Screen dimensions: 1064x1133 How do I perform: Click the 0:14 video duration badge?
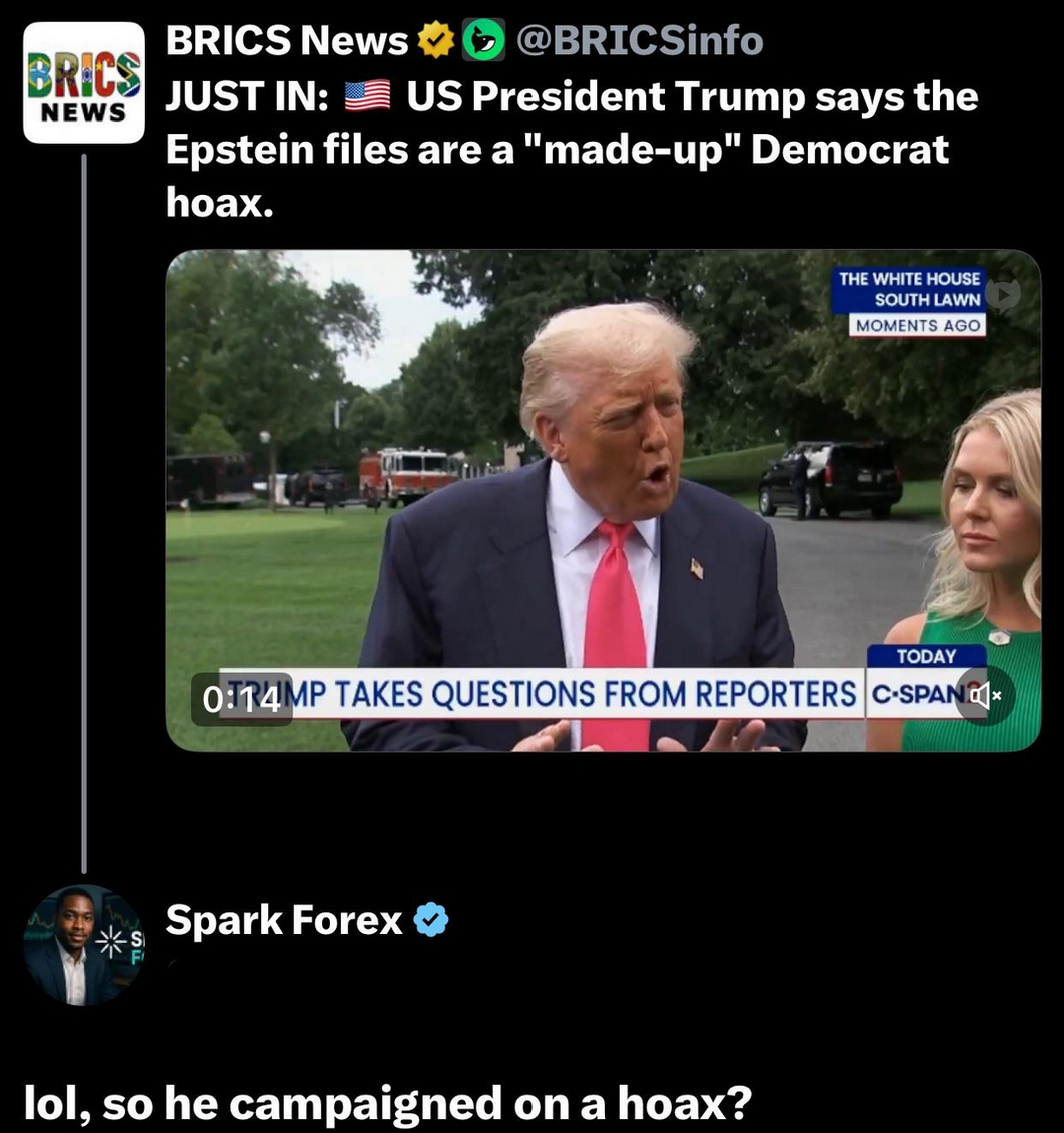[241, 699]
